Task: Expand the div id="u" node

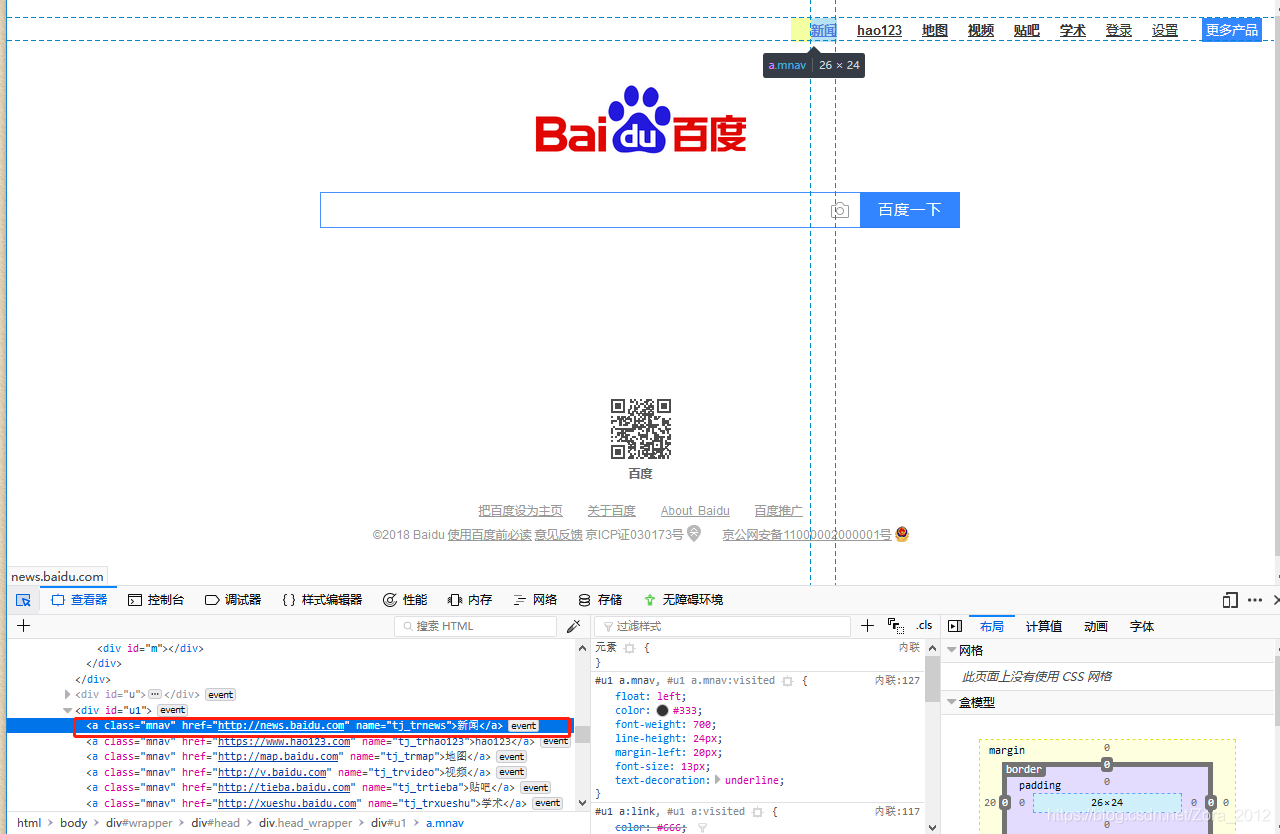Action: click(68, 695)
